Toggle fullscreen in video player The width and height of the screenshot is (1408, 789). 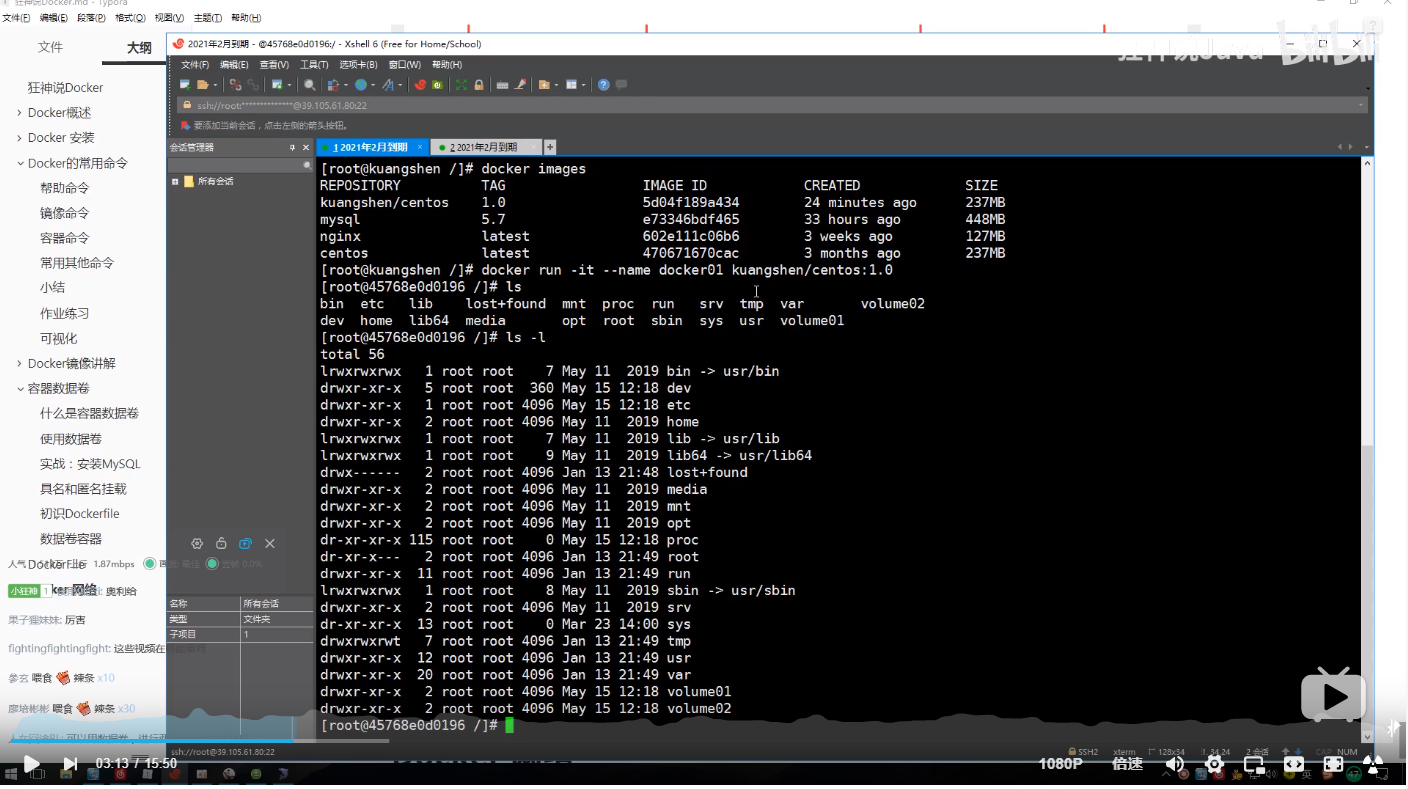pyautogui.click(x=1333, y=764)
